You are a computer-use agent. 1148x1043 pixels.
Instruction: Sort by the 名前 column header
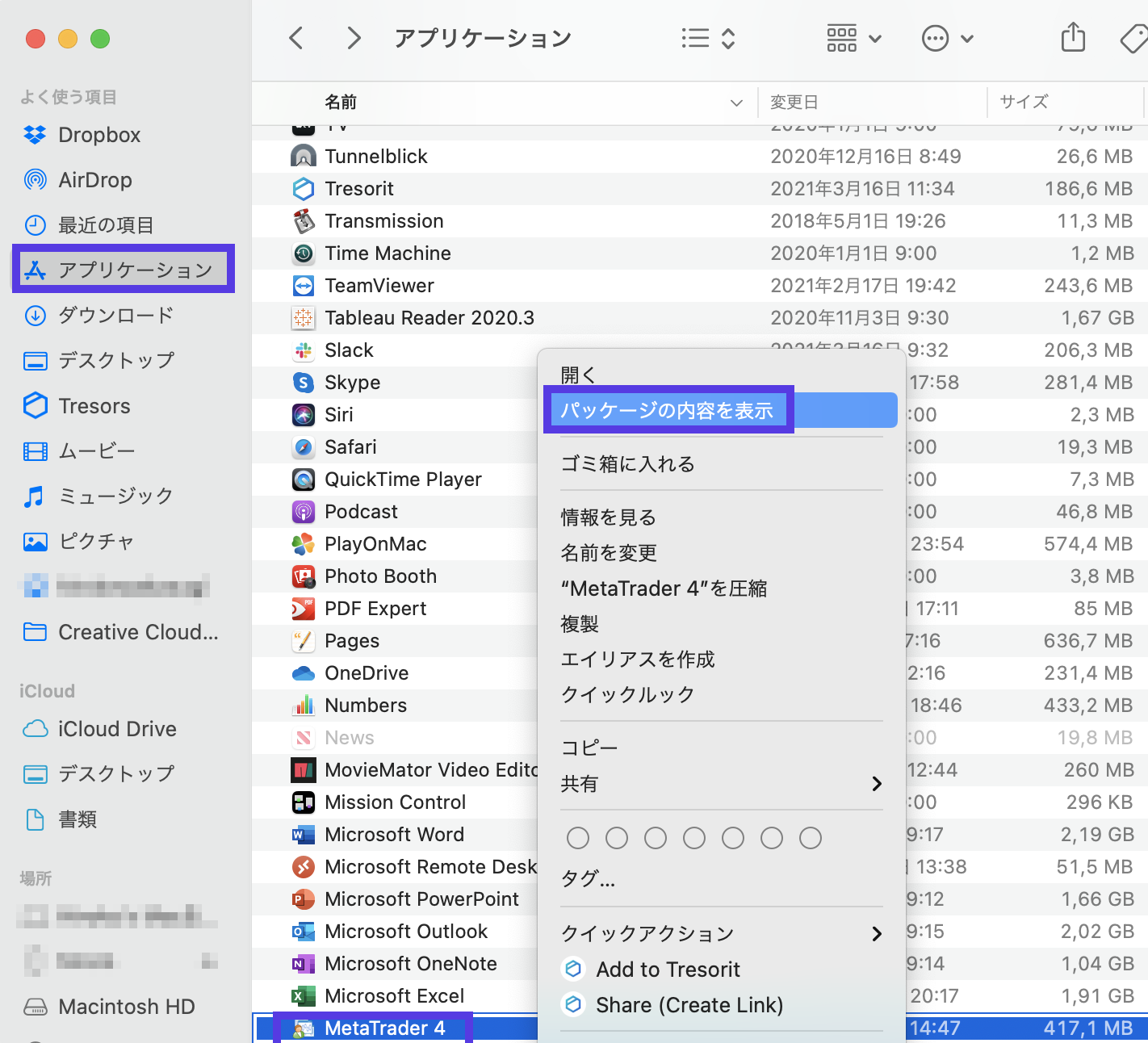coord(340,103)
